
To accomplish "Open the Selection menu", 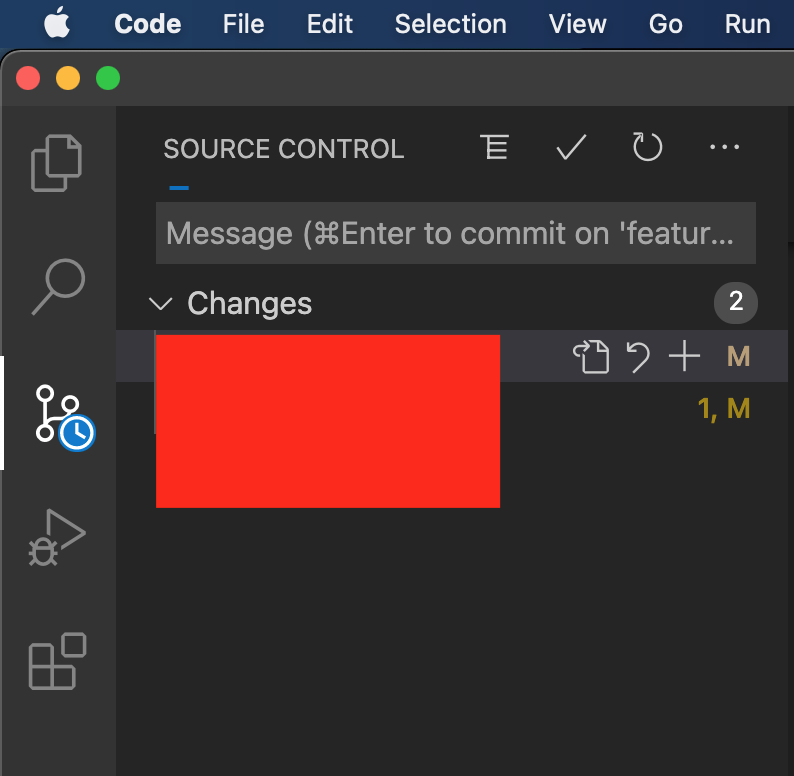I will coord(450,24).
